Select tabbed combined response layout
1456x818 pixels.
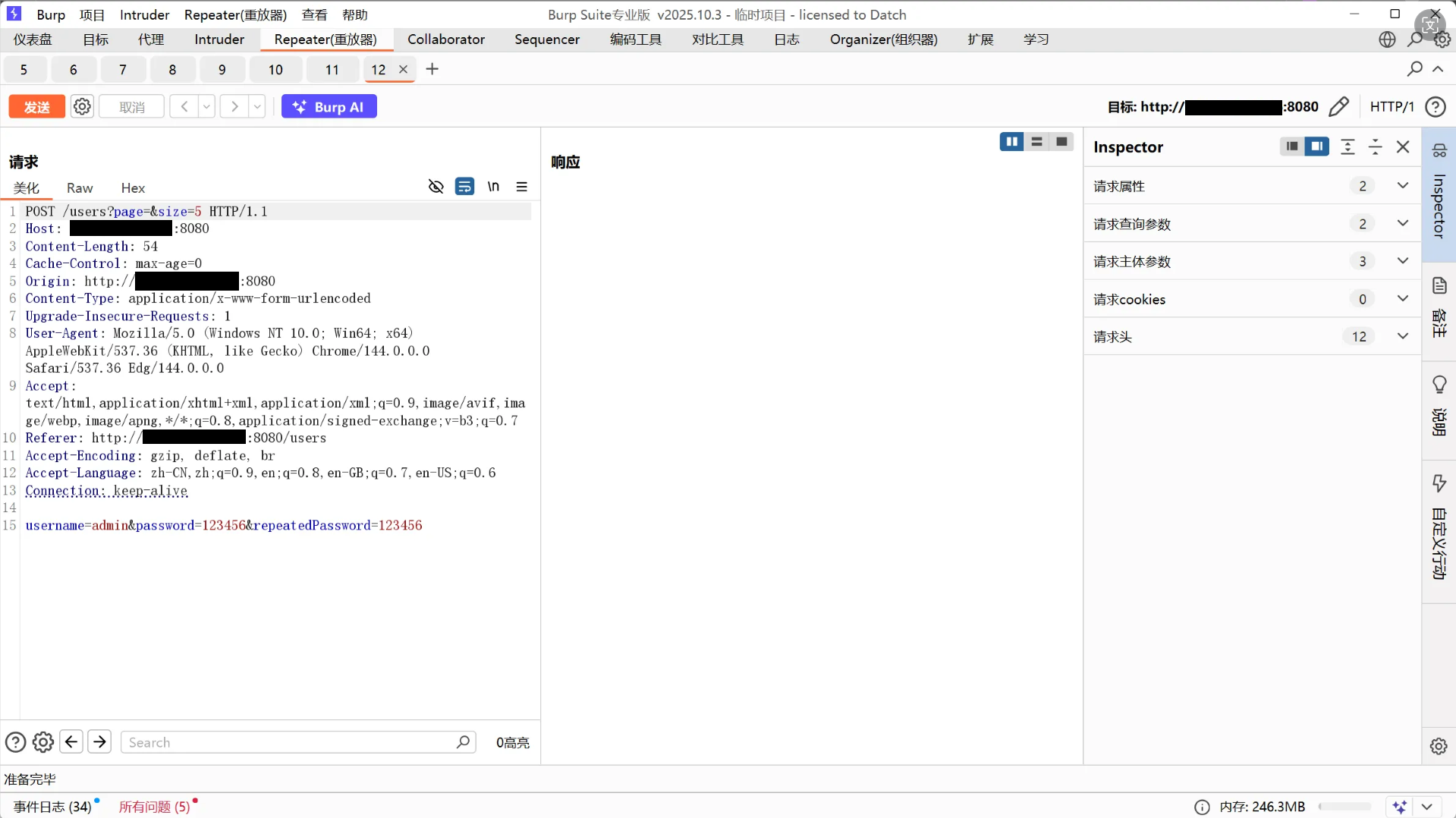[1061, 142]
